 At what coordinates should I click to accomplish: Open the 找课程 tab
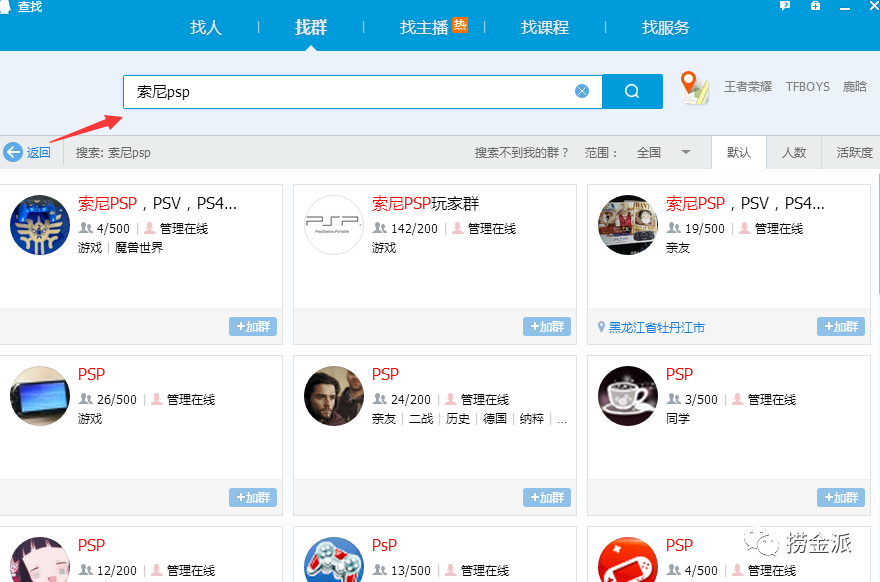coord(545,27)
